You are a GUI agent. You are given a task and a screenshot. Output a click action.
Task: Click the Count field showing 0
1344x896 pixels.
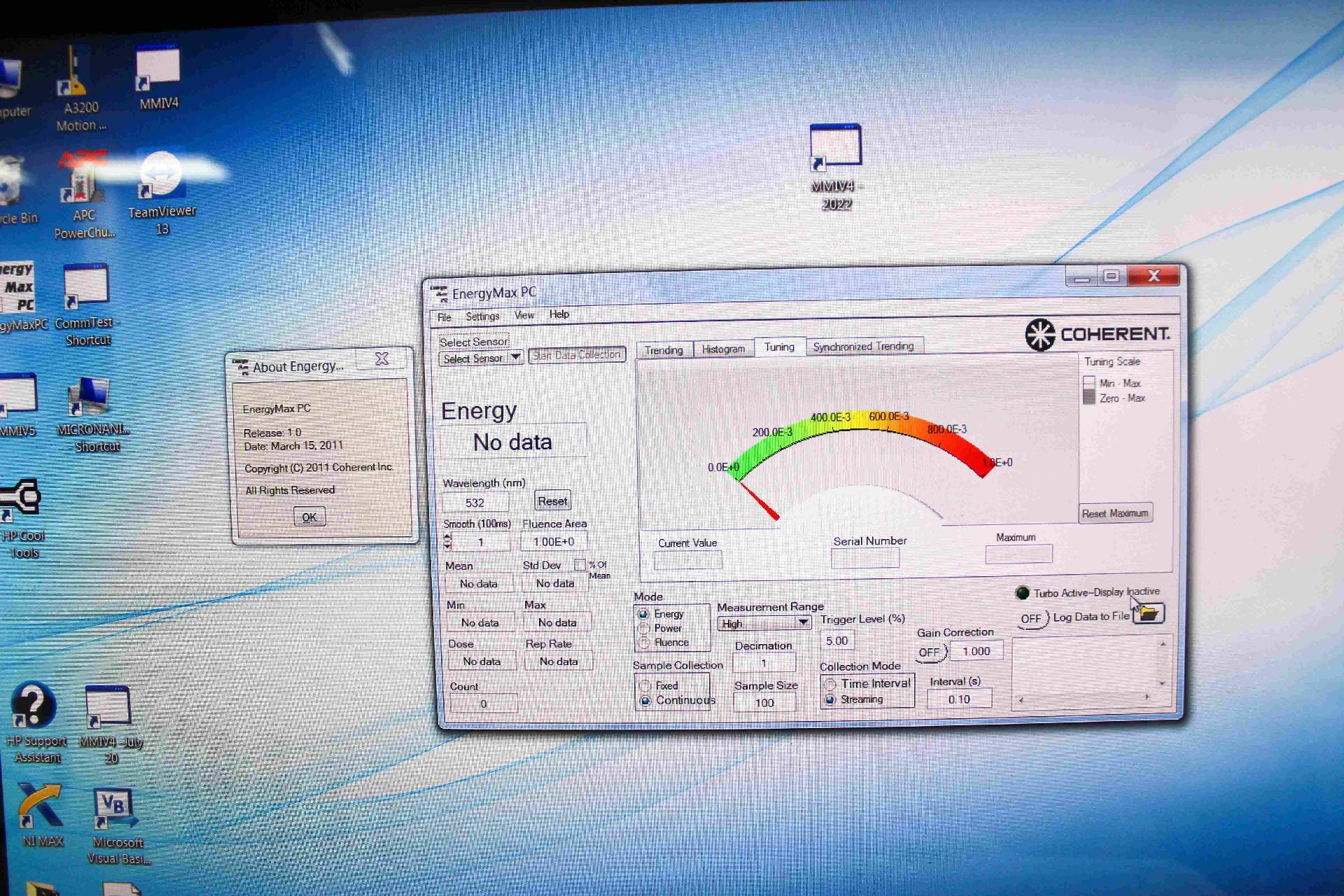point(483,703)
